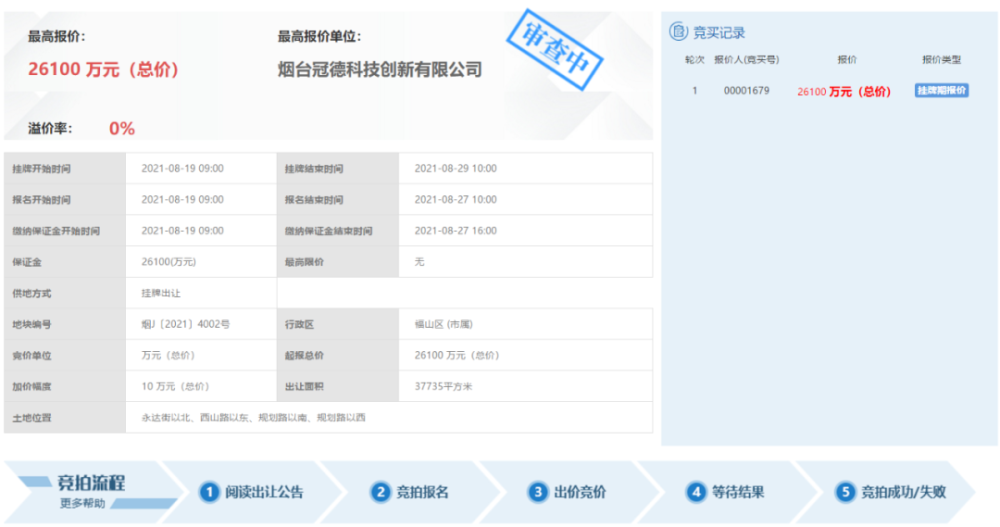Click 挂牌结束时间 value 2021-08-29 10:00
1000x527 pixels.
455,168
